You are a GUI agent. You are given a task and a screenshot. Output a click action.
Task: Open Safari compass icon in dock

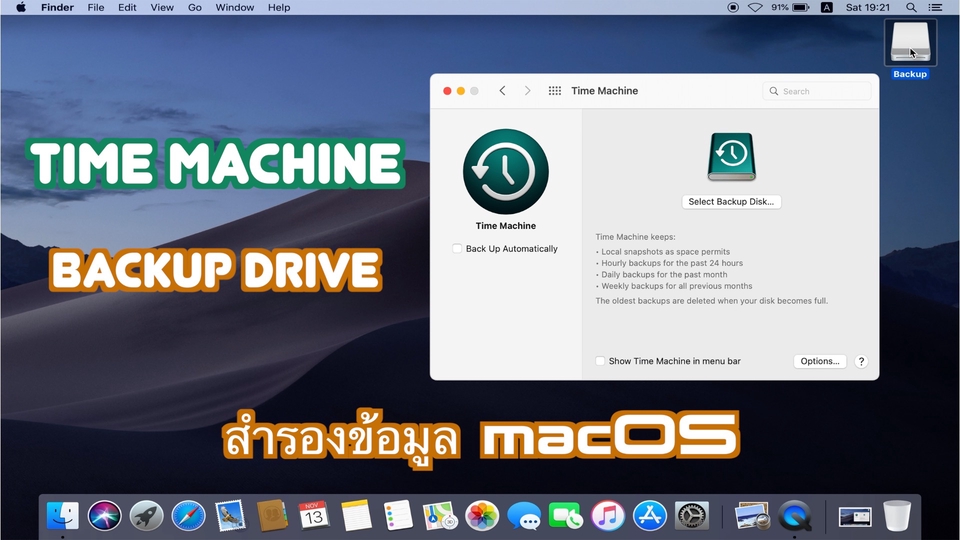click(x=188, y=516)
